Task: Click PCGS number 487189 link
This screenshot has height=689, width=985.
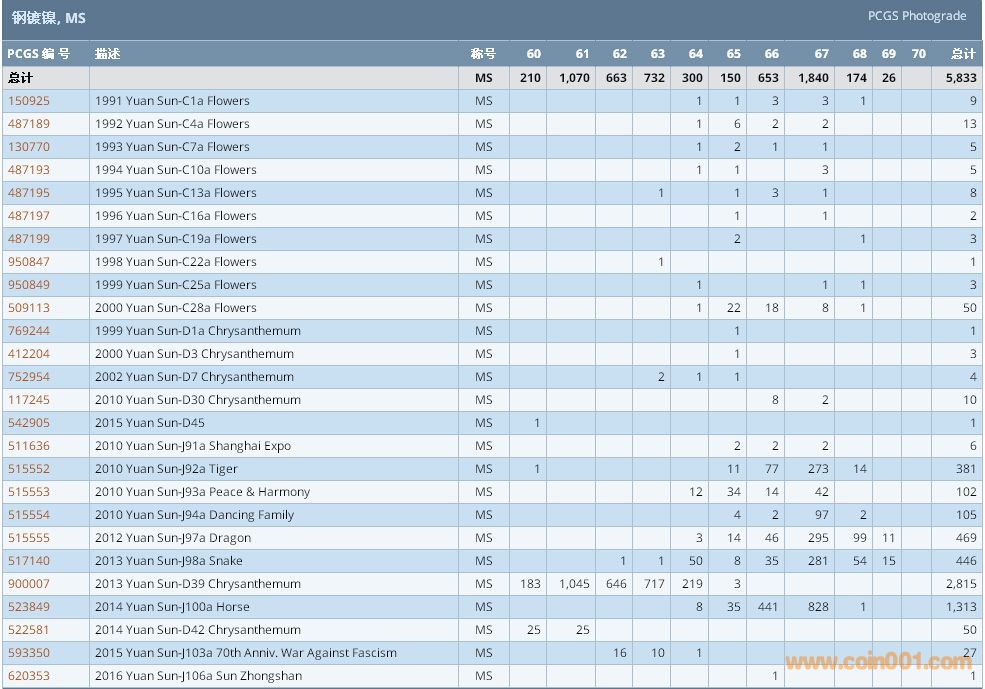Action: [x=28, y=124]
